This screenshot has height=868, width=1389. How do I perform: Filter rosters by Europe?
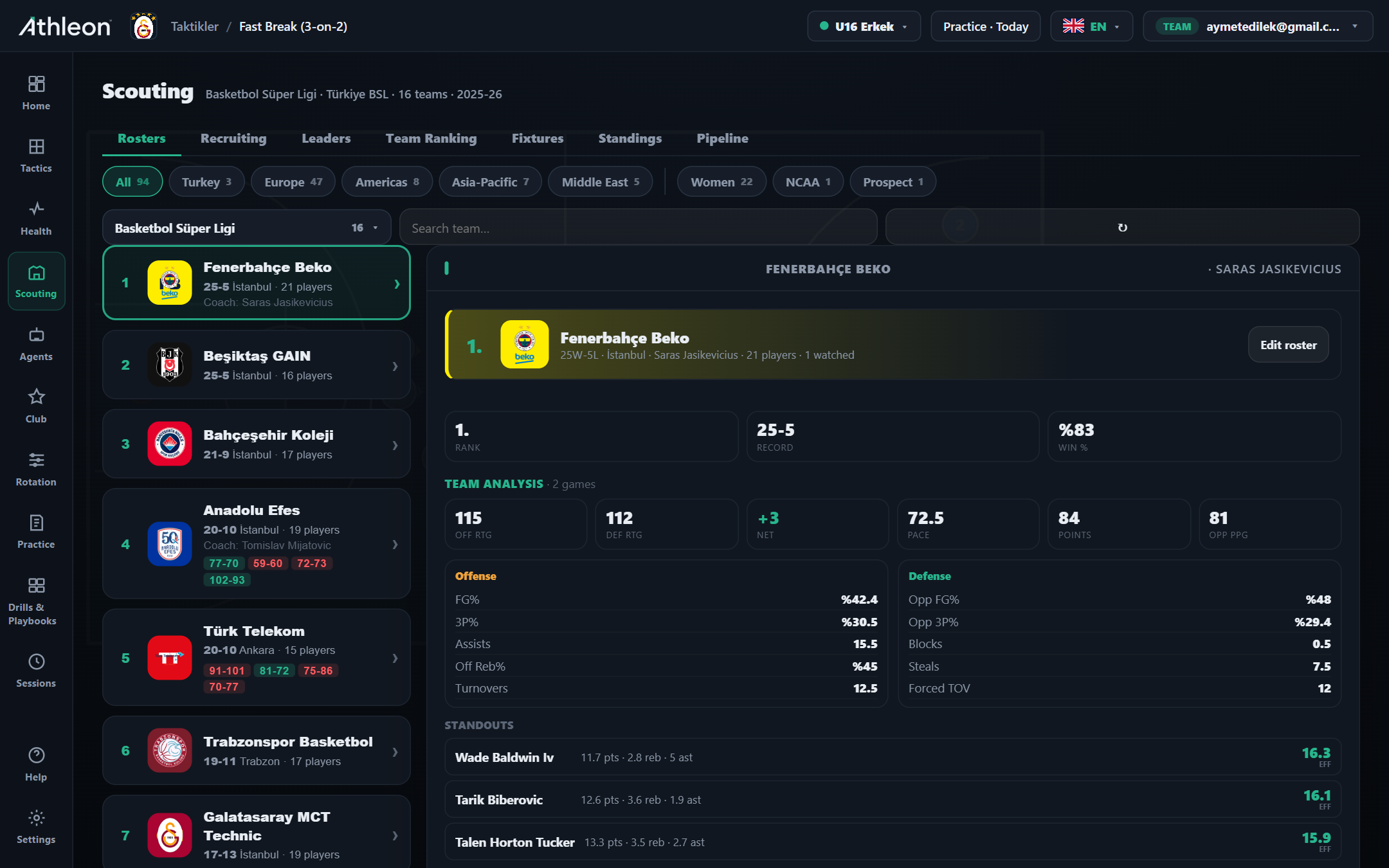293,182
